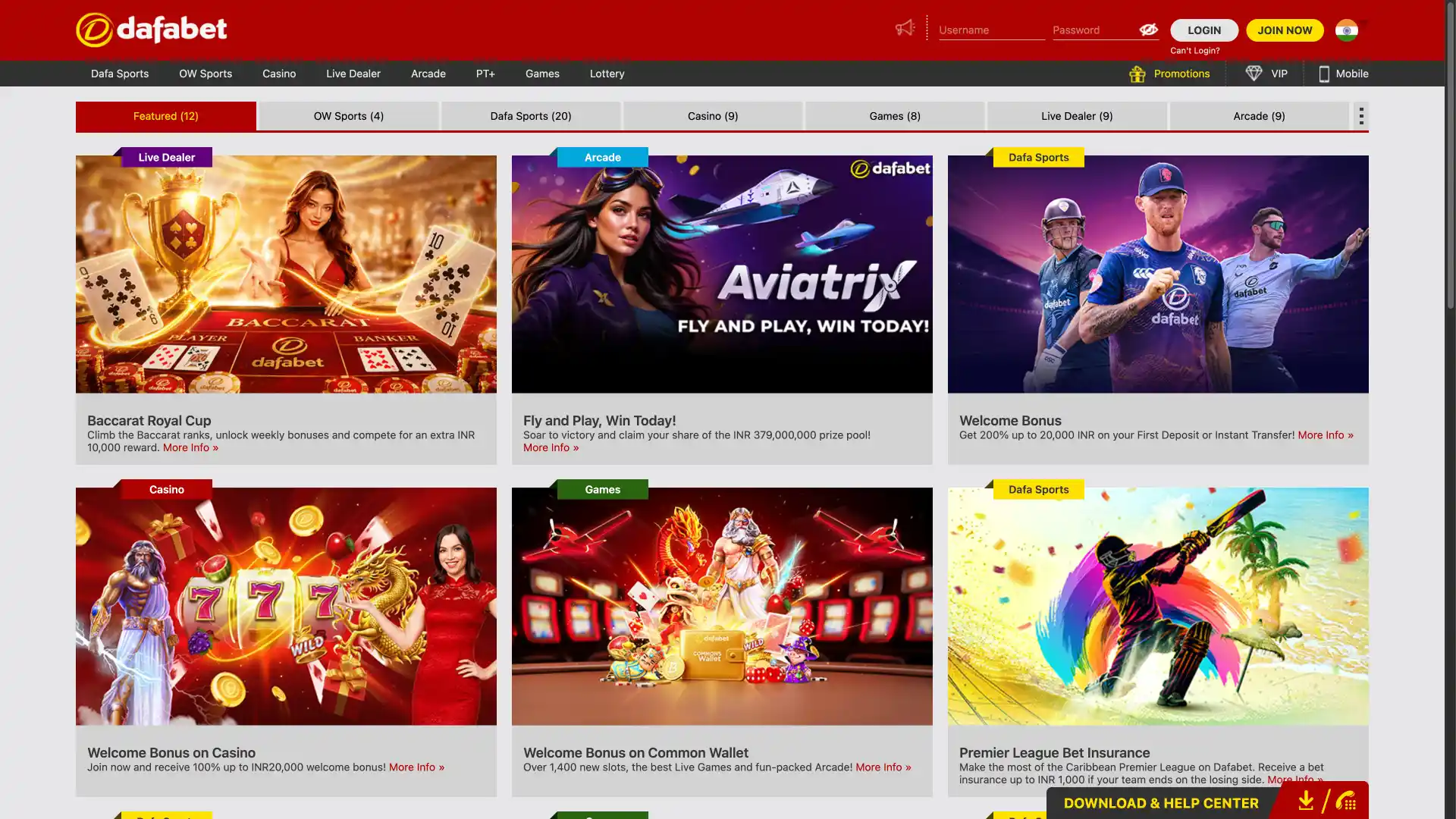The width and height of the screenshot is (1456, 819).
Task: Open OW Sports in the navigation menu
Action: [206, 74]
